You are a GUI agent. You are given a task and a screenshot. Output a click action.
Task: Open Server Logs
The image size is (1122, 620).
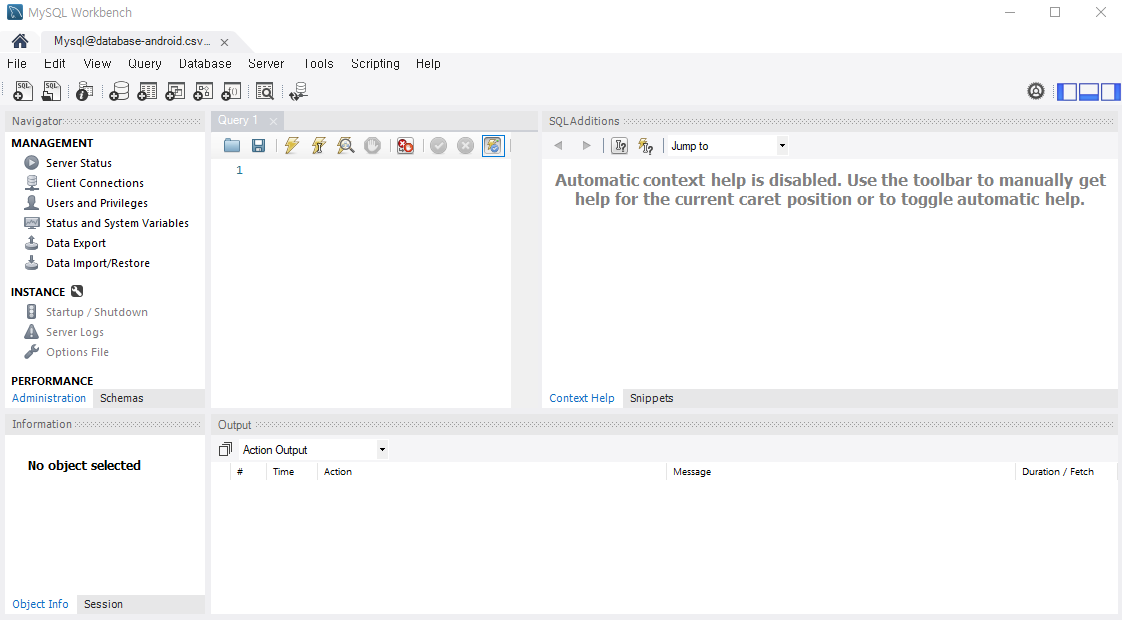[74, 332]
